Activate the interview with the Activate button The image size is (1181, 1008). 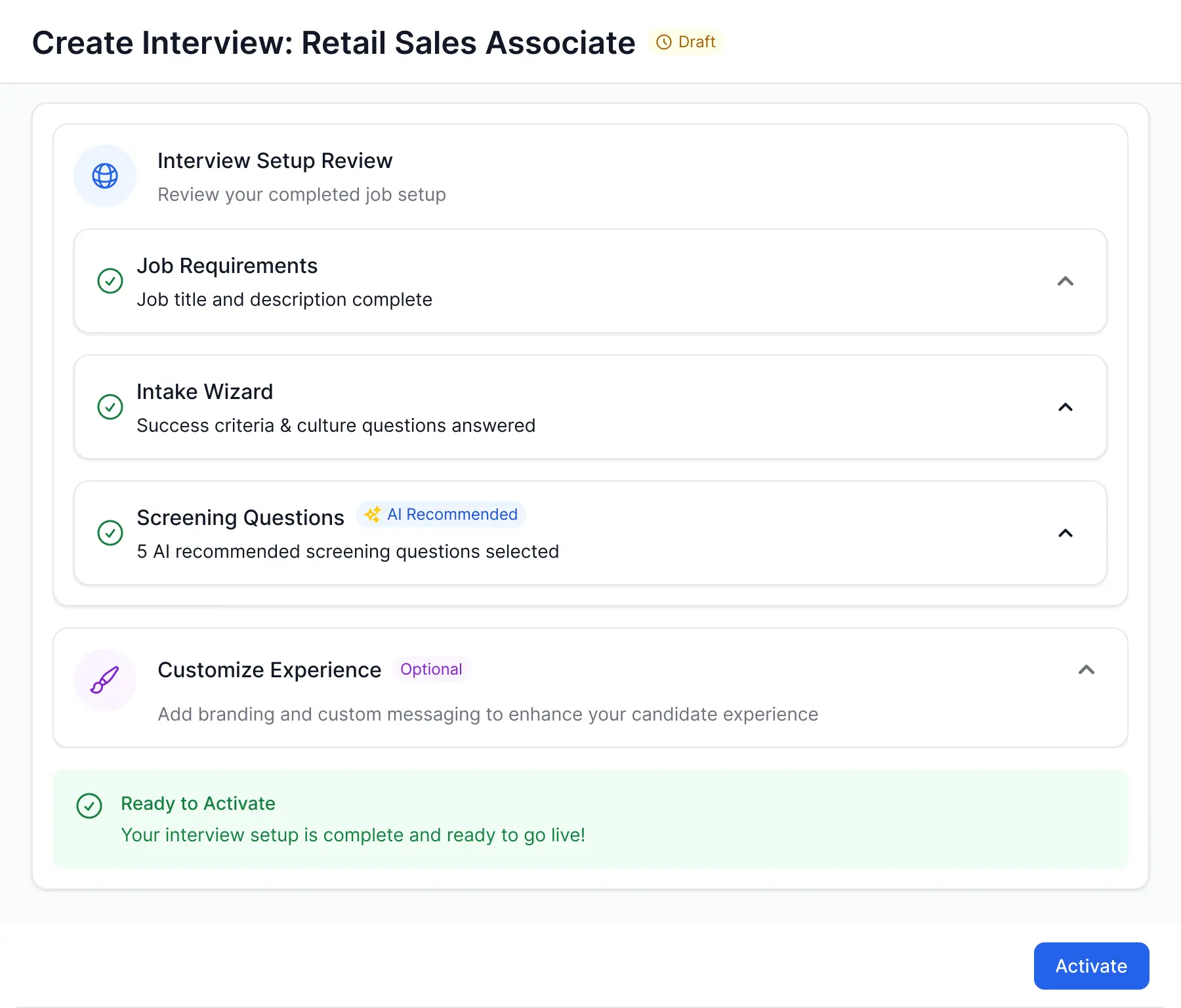pyautogui.click(x=1091, y=966)
